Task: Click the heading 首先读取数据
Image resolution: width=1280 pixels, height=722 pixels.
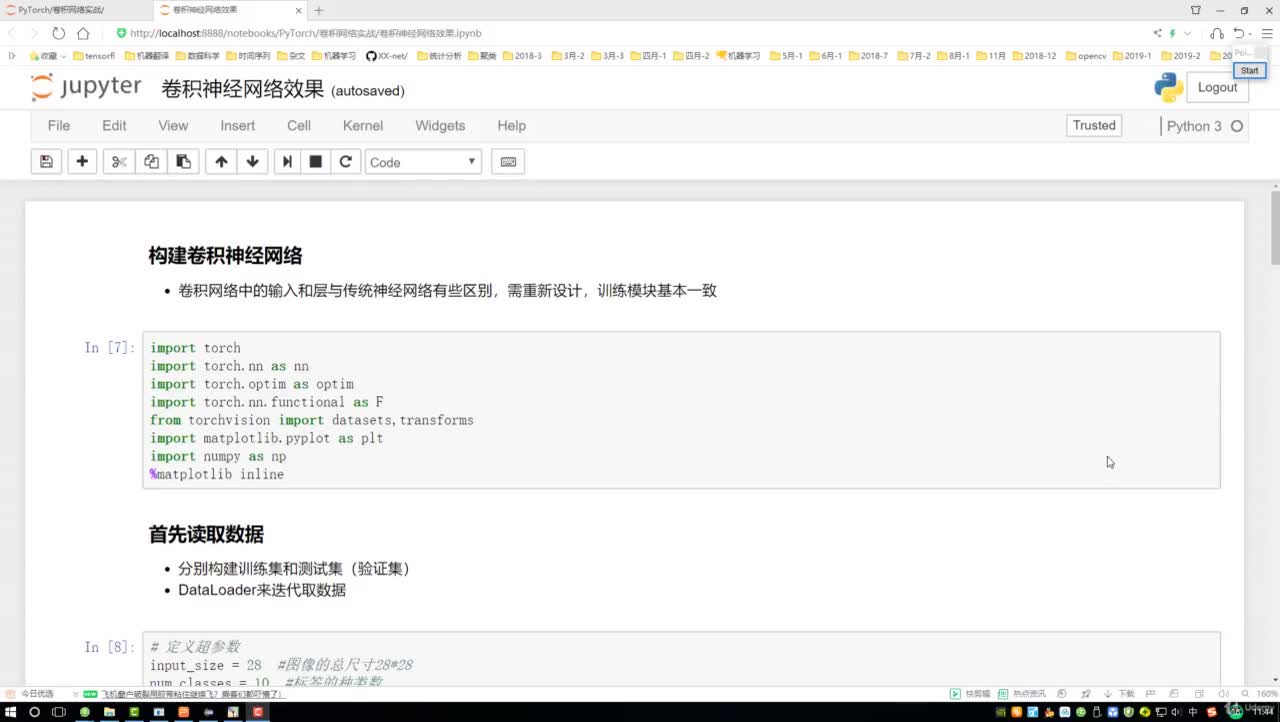Action: point(206,534)
